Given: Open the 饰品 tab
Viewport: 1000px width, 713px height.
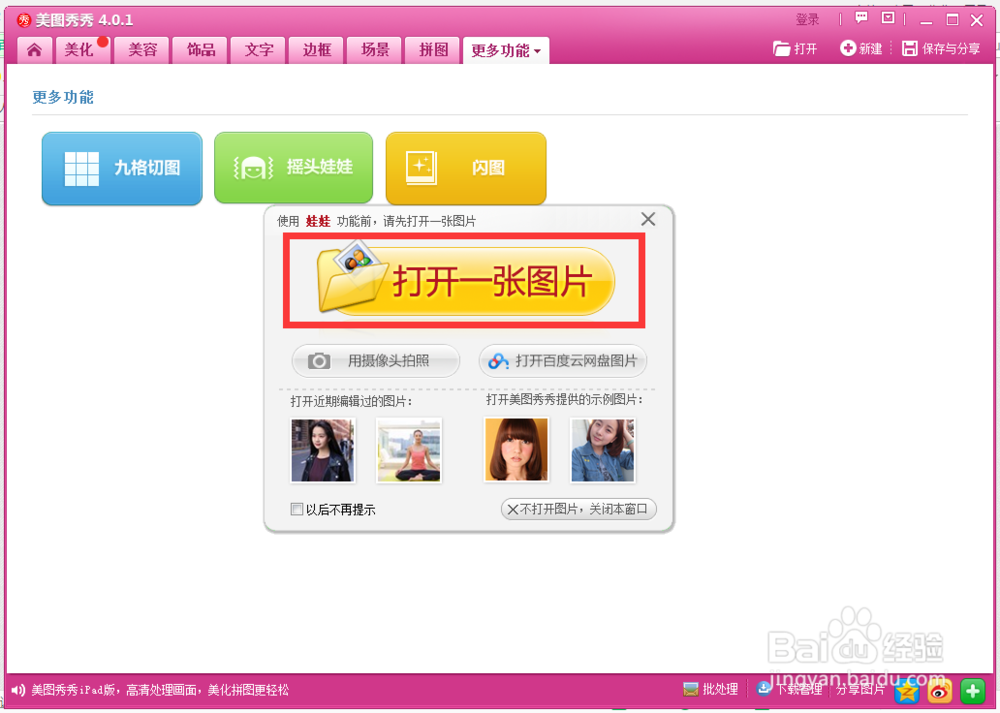Looking at the screenshot, I should tap(201, 50).
